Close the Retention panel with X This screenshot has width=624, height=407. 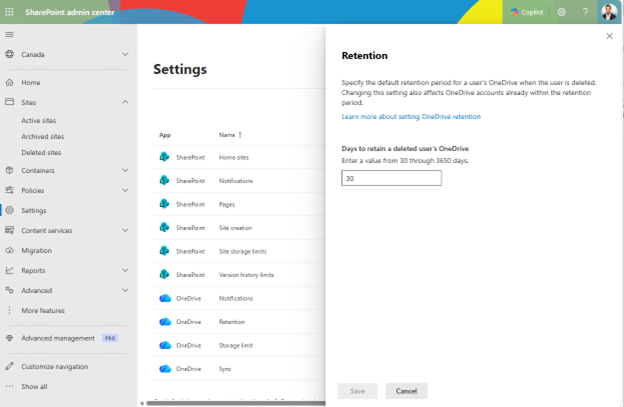[x=609, y=36]
